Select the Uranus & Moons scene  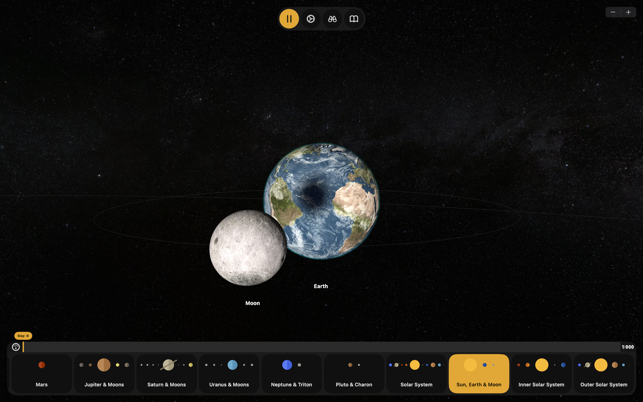pyautogui.click(x=229, y=374)
